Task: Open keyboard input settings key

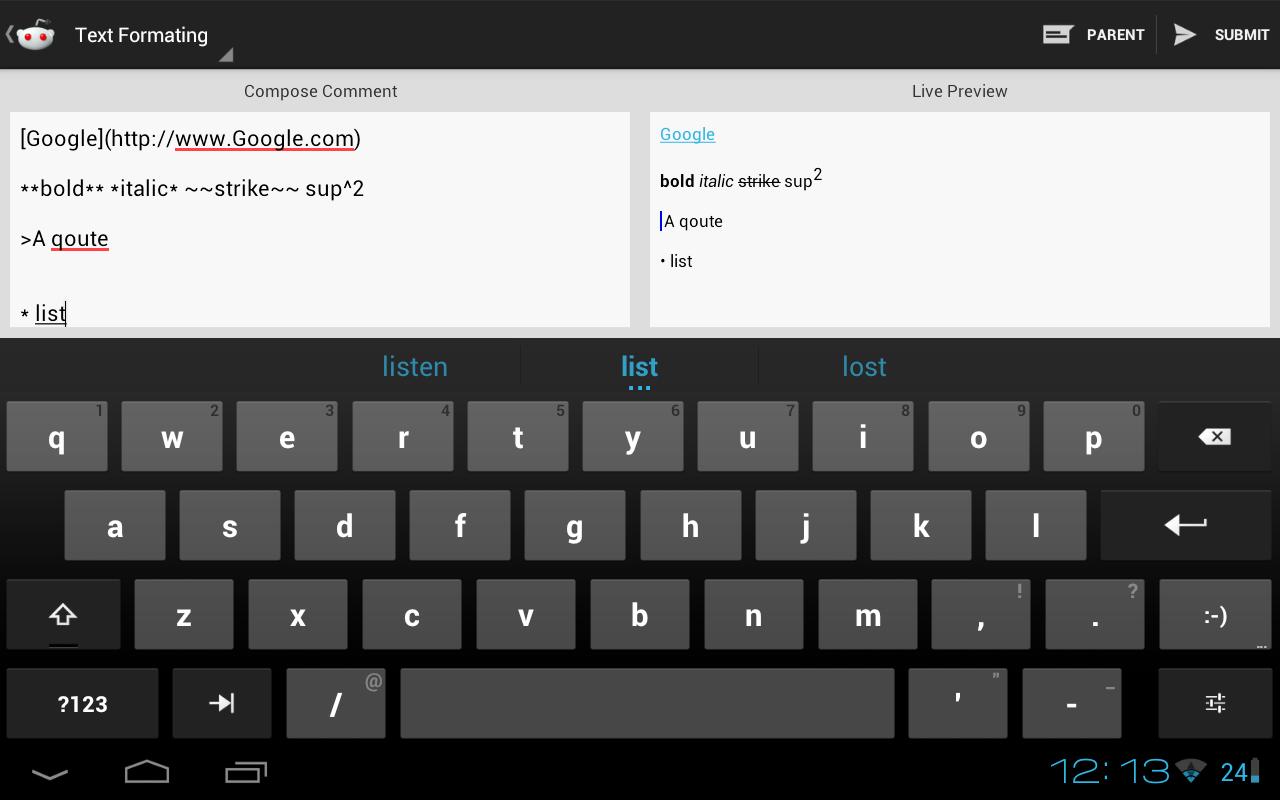Action: 1214,704
